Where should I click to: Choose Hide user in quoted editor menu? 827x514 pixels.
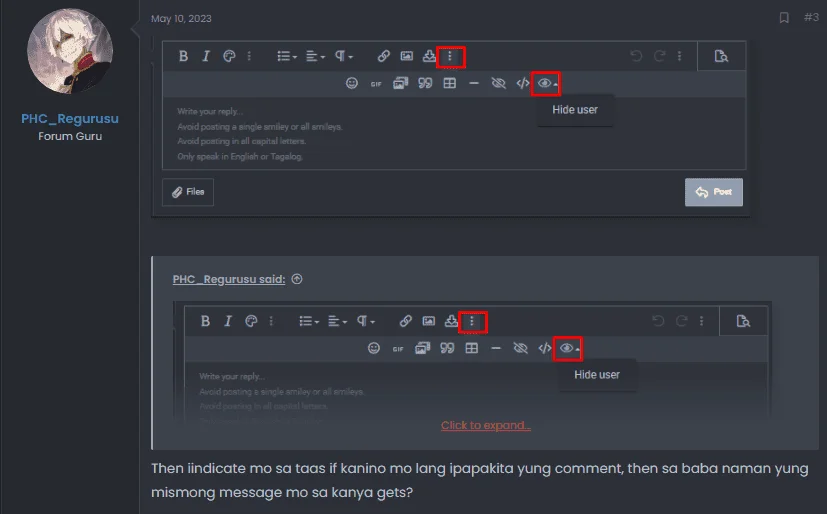597,375
